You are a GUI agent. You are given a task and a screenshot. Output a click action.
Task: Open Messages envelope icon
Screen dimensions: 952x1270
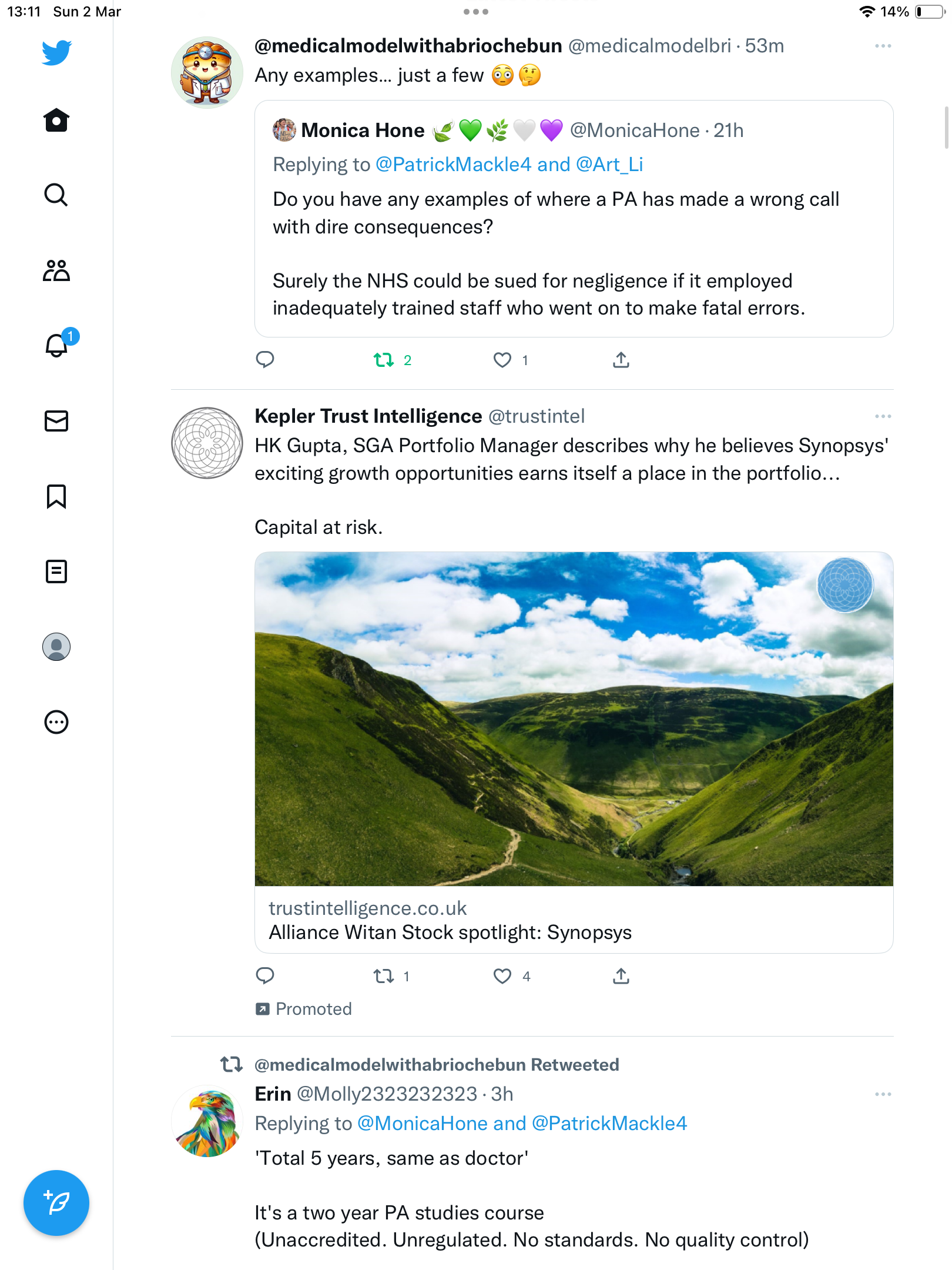pyautogui.click(x=56, y=421)
